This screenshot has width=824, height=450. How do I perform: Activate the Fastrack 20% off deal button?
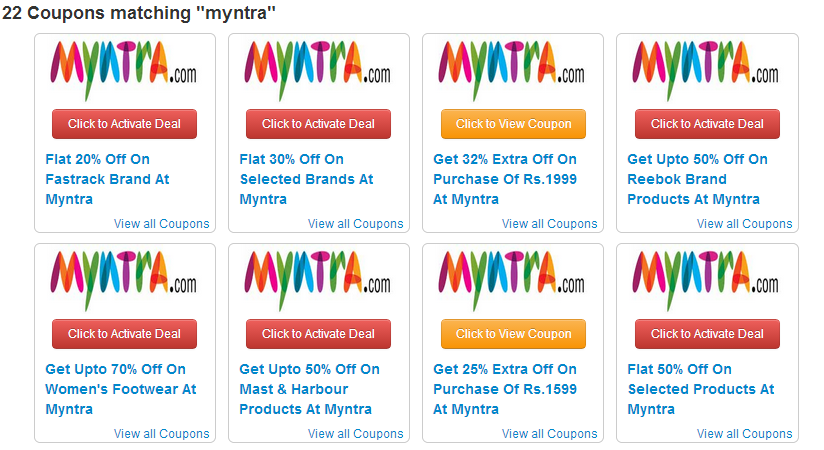(124, 124)
